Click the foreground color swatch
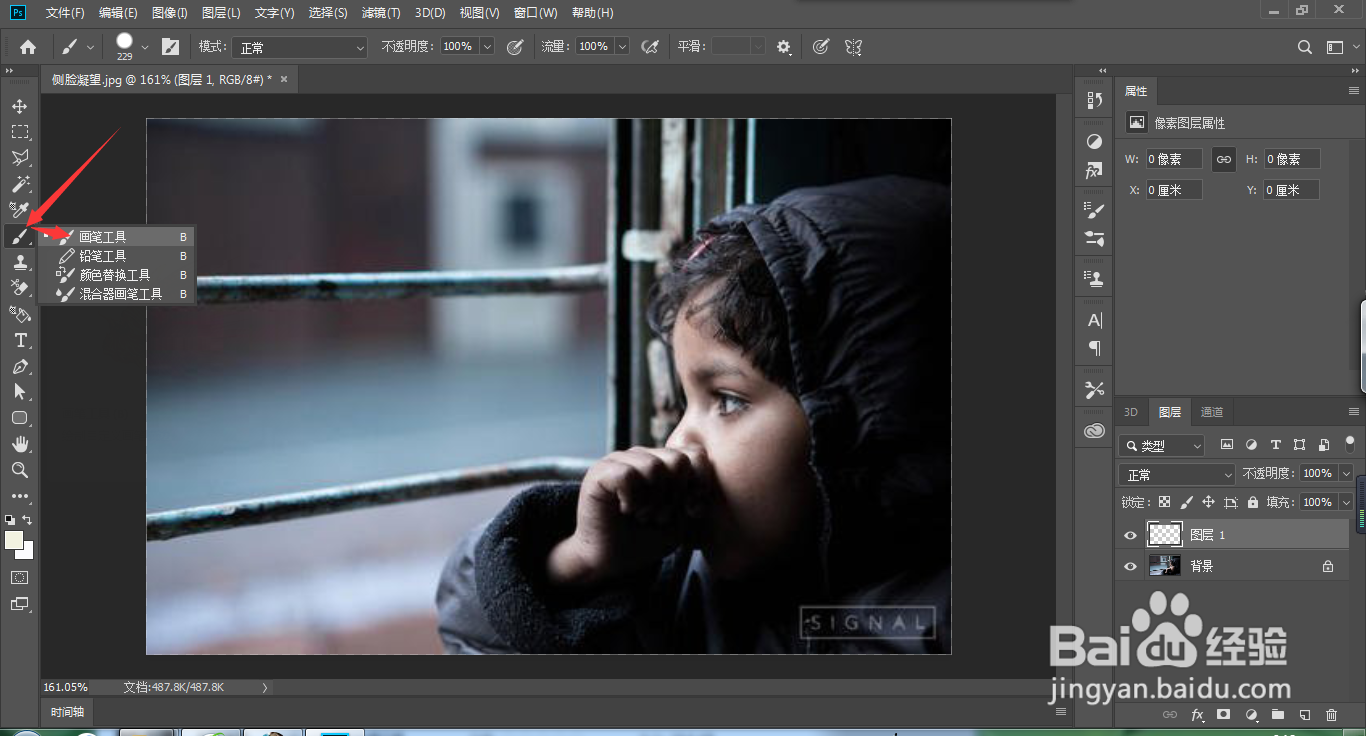Screen dimensions: 1366x736 coord(14,540)
